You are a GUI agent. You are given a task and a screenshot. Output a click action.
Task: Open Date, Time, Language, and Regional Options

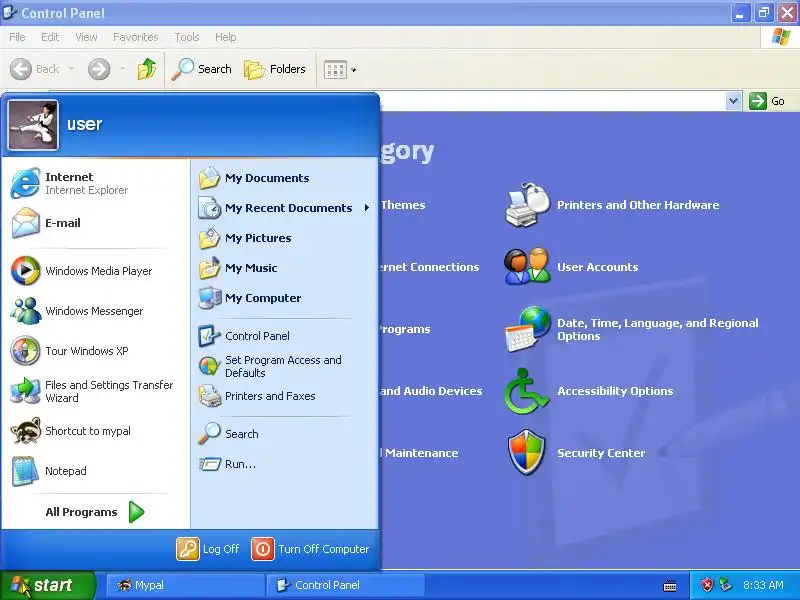(658, 329)
